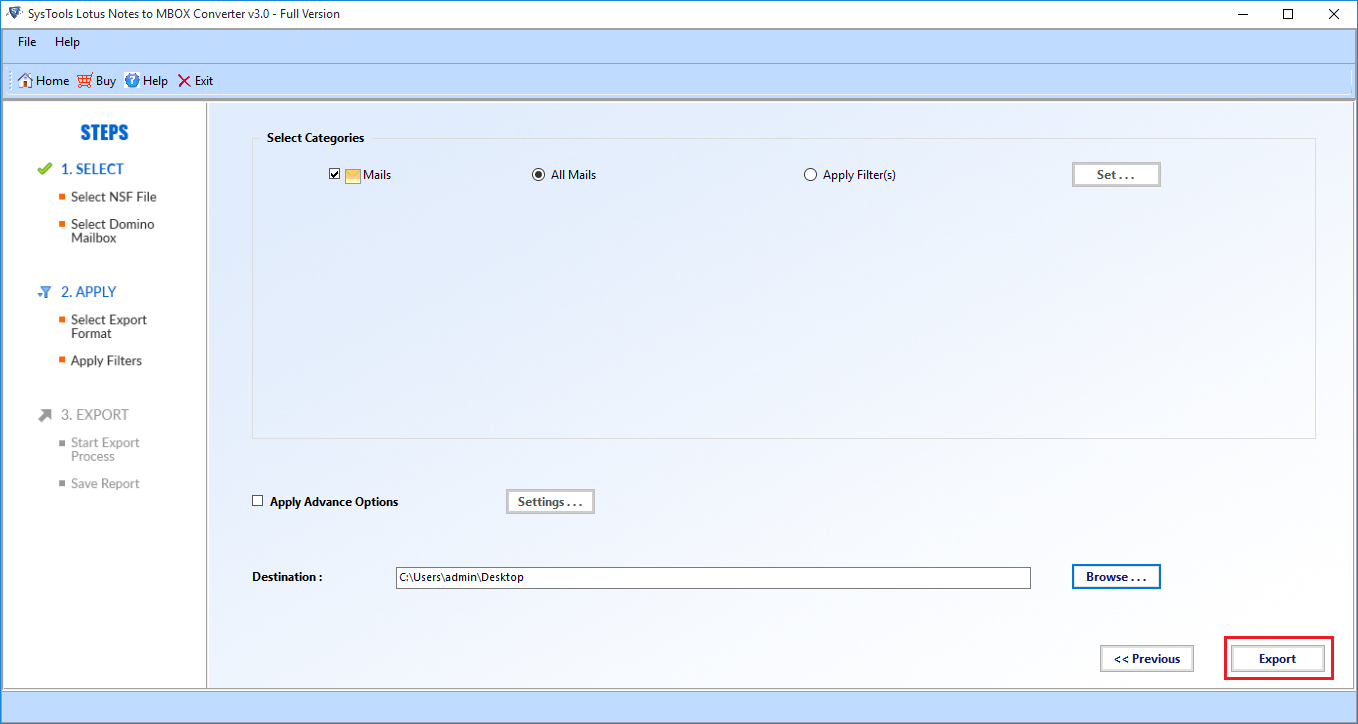Click the arrow icon beside 3. EXPORT

point(44,415)
